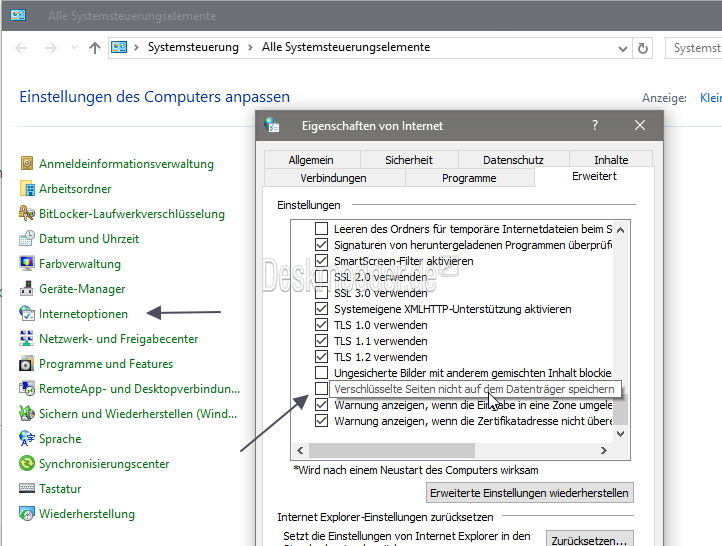Click the Control Panel icon in the window title bar
Image resolution: width=722 pixels, height=546 pixels.
pyautogui.click(x=18, y=15)
